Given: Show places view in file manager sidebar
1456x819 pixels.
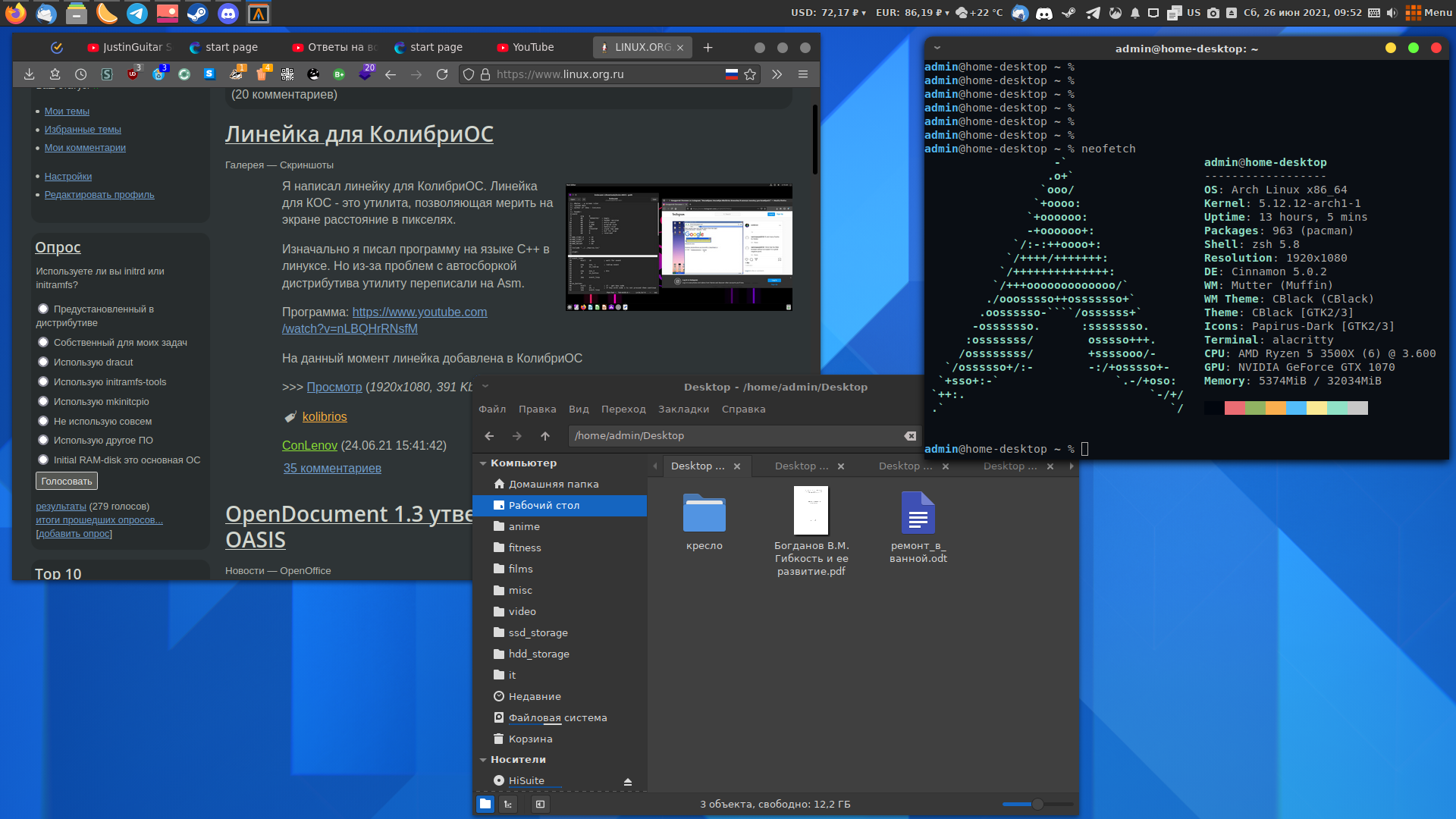Looking at the screenshot, I should (485, 804).
